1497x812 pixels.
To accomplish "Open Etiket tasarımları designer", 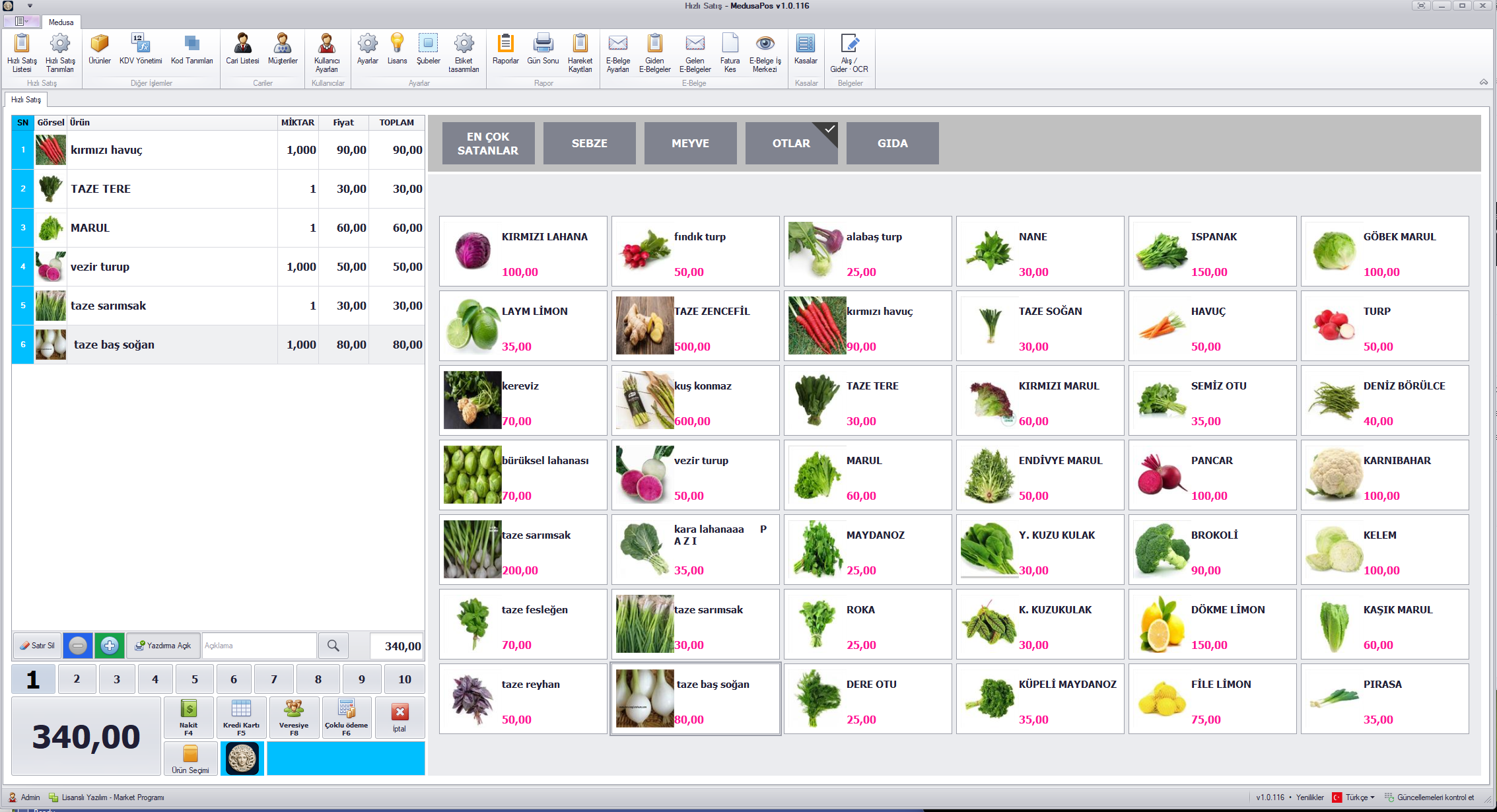I will [x=464, y=53].
